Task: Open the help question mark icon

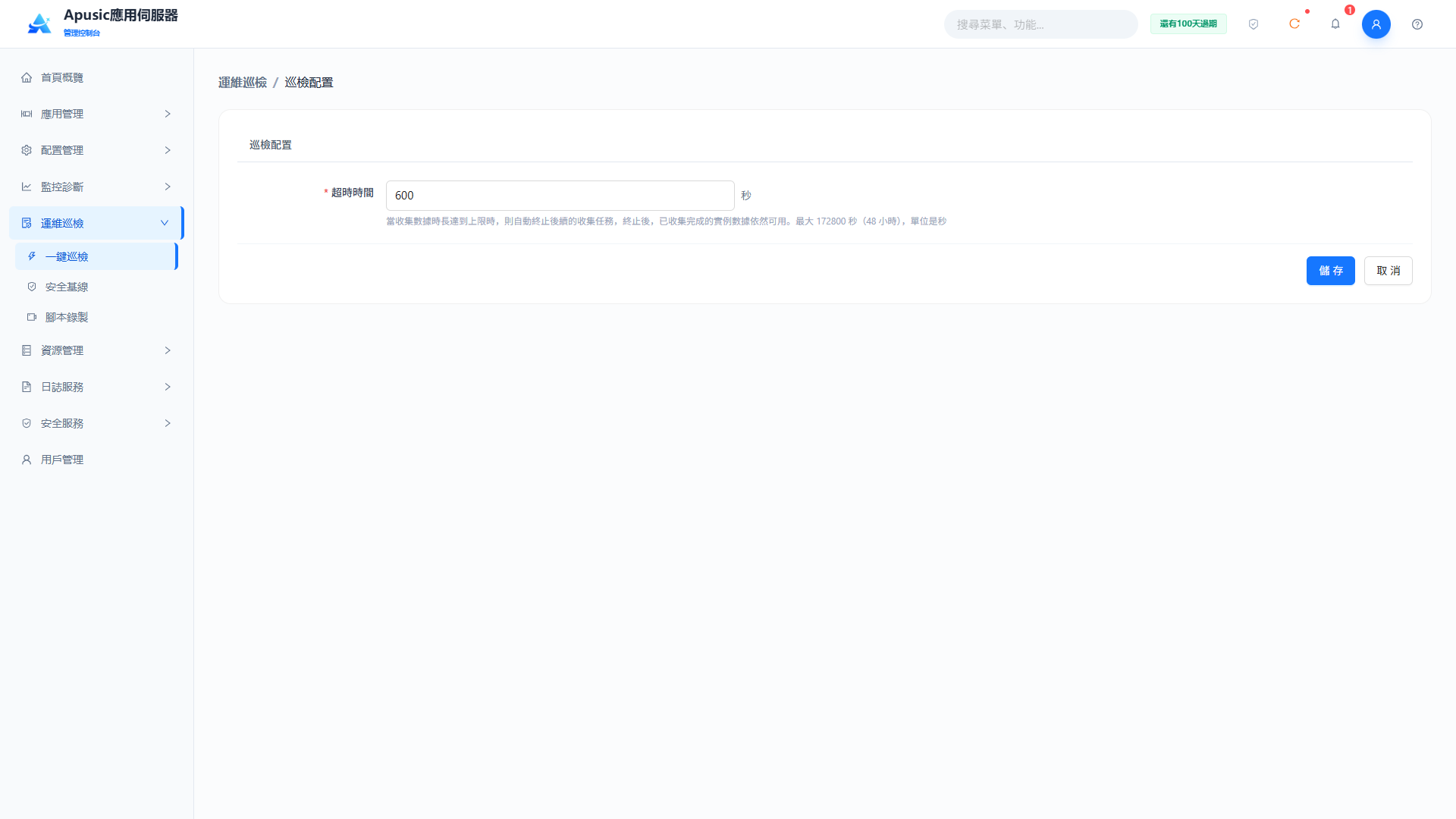Action: point(1417,24)
